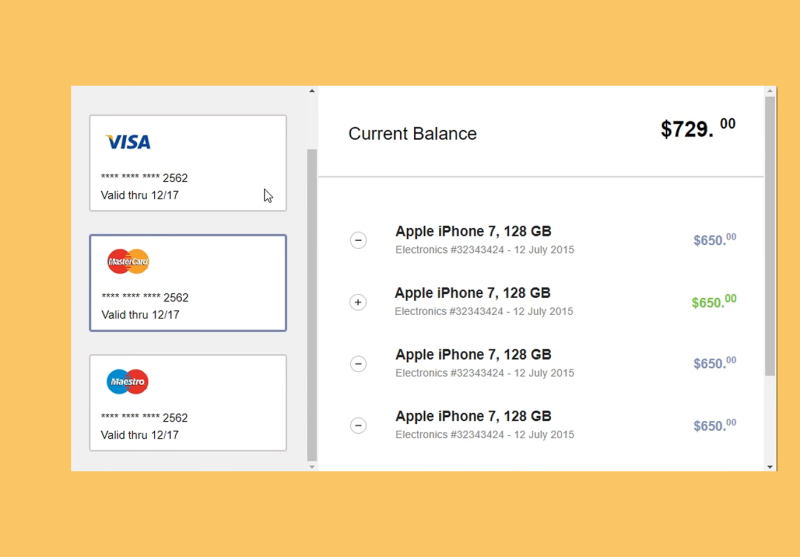
Task: Click the transactions scrollbar down arrow
Action: pyautogui.click(x=769, y=466)
